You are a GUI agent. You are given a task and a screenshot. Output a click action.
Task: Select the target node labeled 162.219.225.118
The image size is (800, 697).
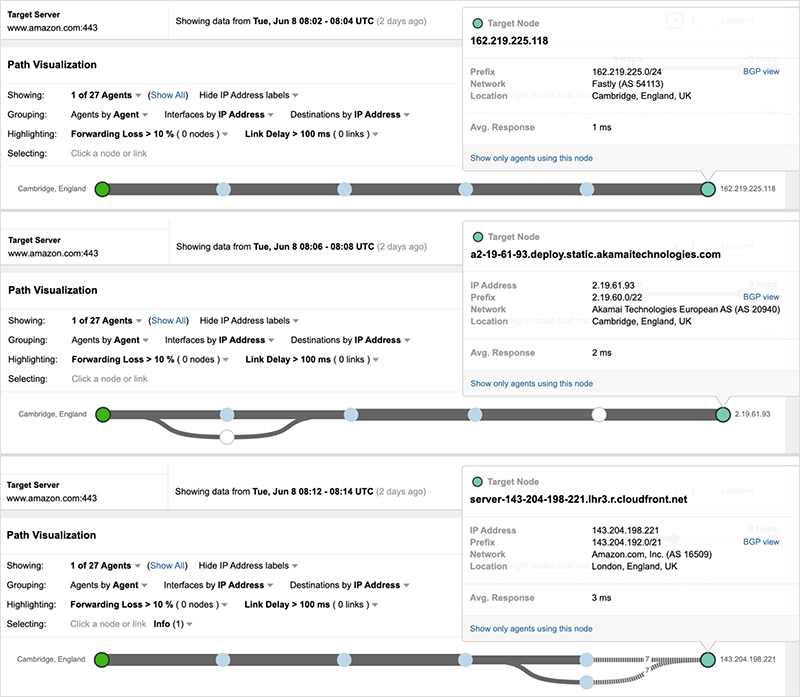pyautogui.click(x=708, y=188)
